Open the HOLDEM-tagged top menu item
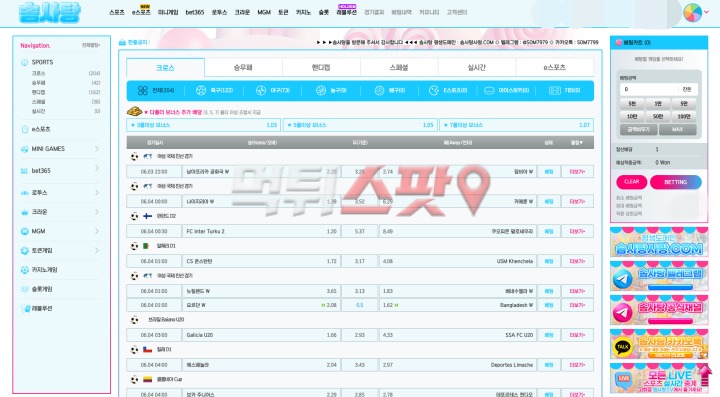 346,11
